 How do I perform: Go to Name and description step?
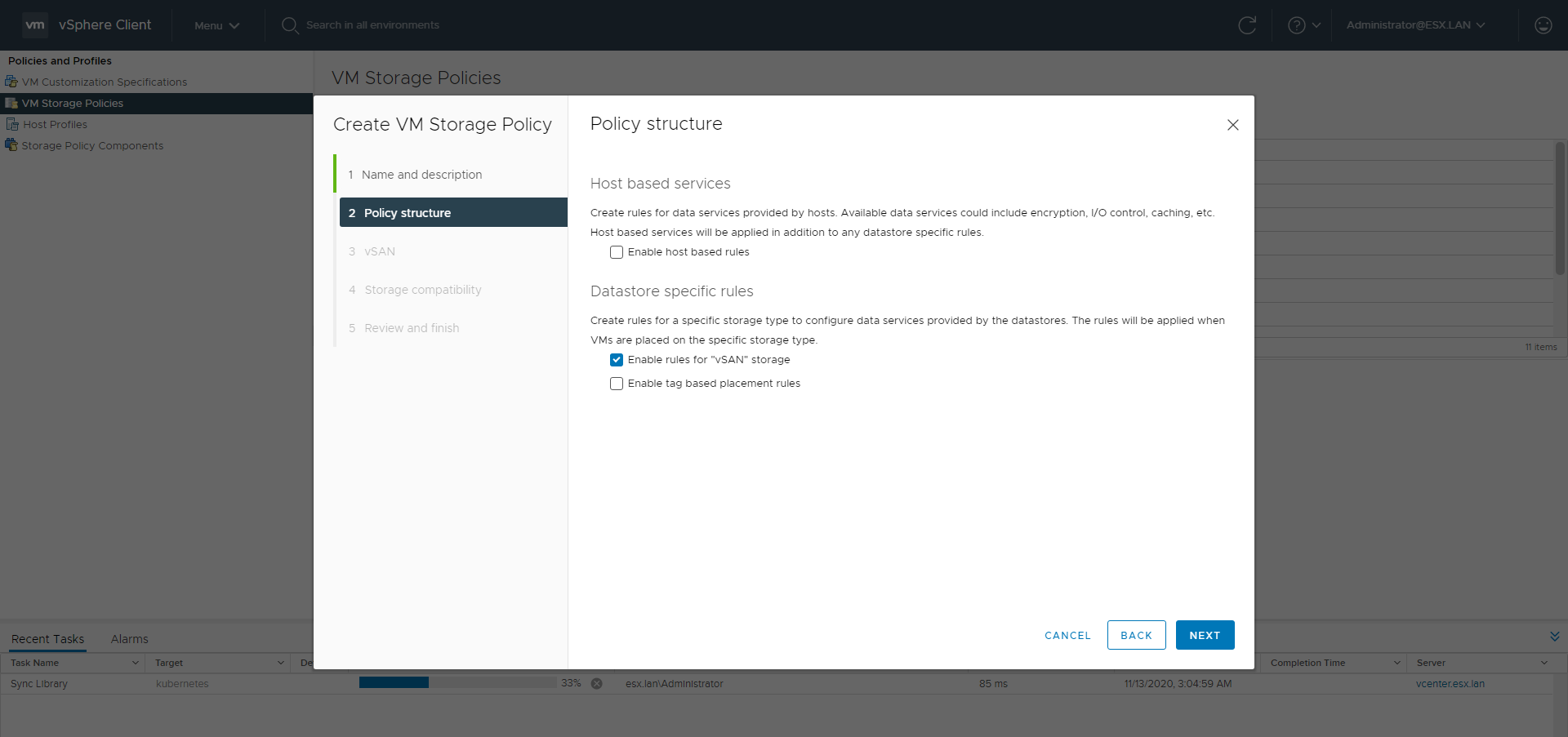(421, 175)
